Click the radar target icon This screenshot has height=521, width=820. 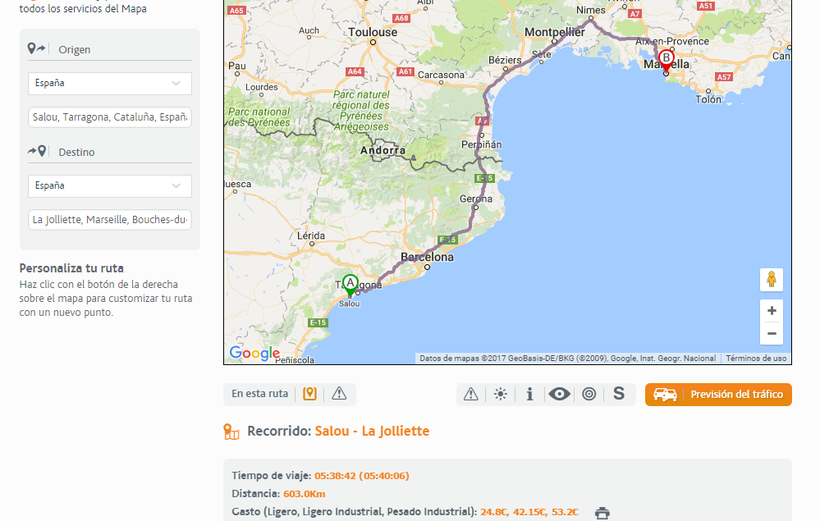click(x=589, y=394)
